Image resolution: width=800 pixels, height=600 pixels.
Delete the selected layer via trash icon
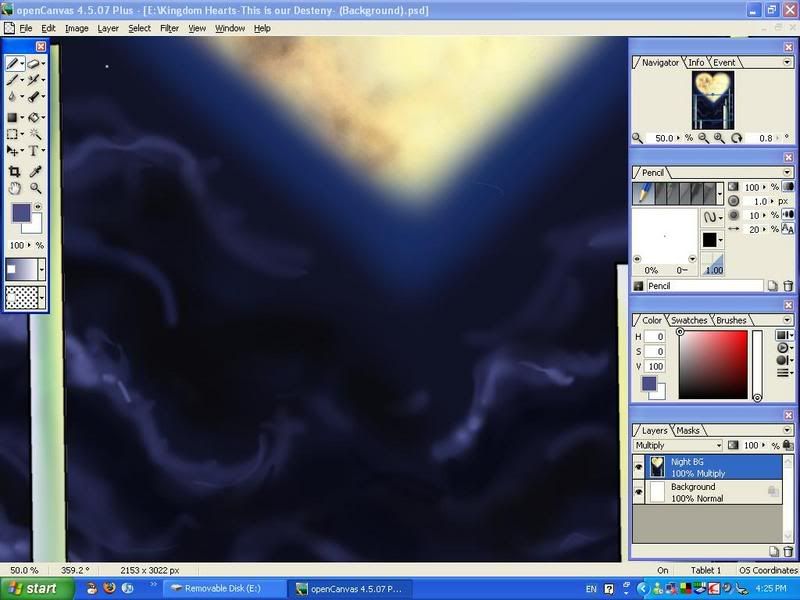[788, 551]
